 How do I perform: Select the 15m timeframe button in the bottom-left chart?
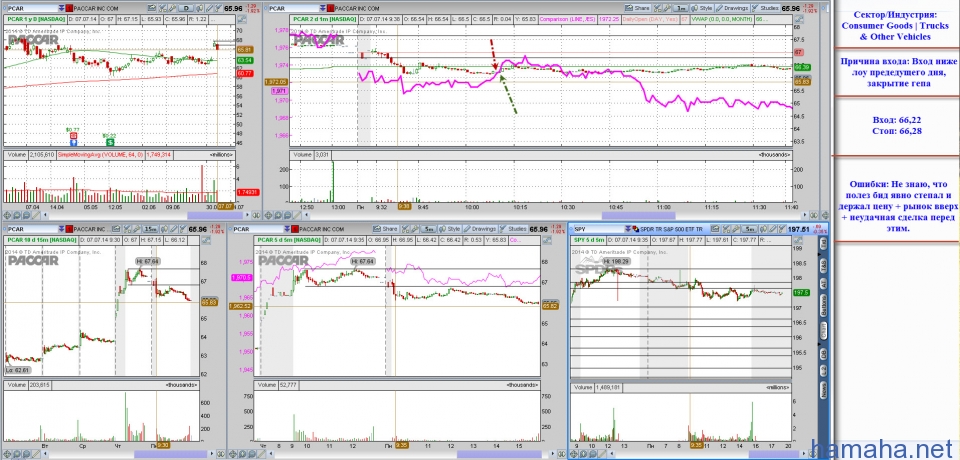tap(151, 228)
